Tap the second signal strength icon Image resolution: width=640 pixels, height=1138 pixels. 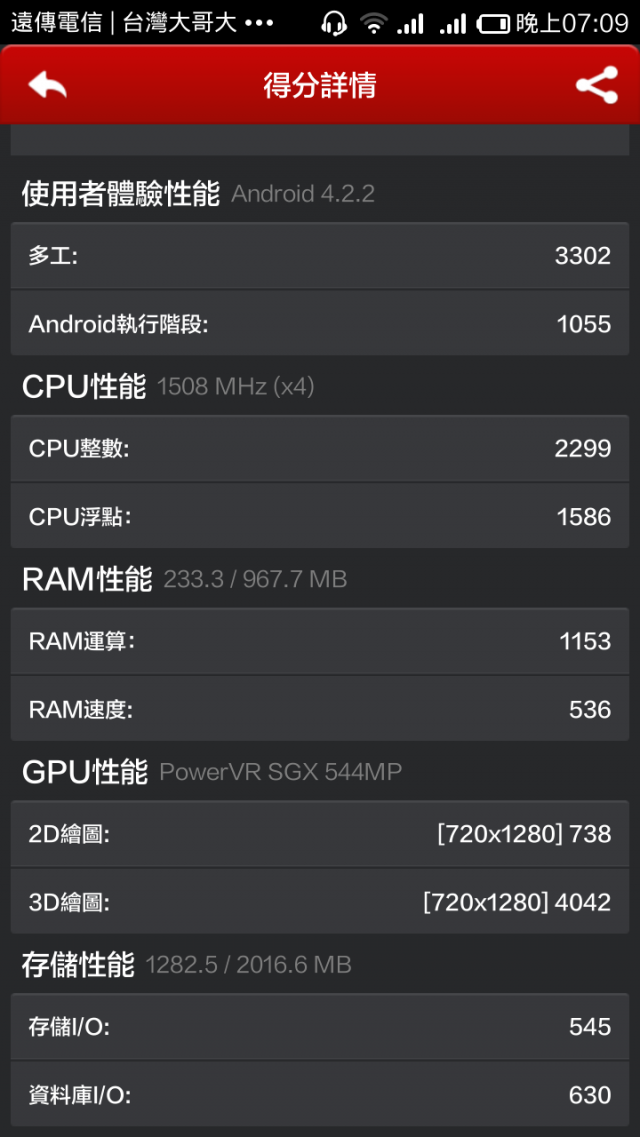coord(453,24)
